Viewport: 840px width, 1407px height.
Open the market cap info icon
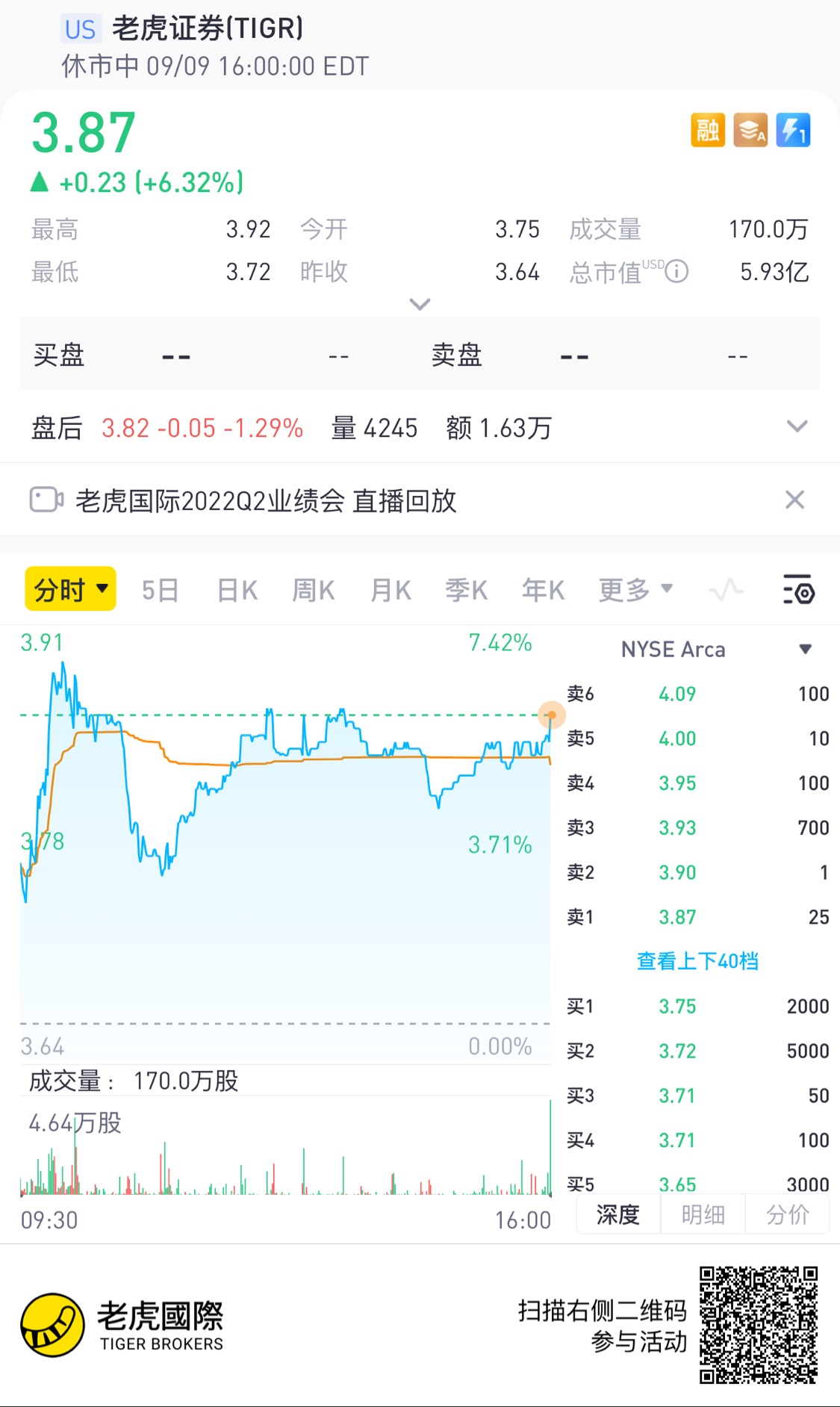(x=676, y=271)
